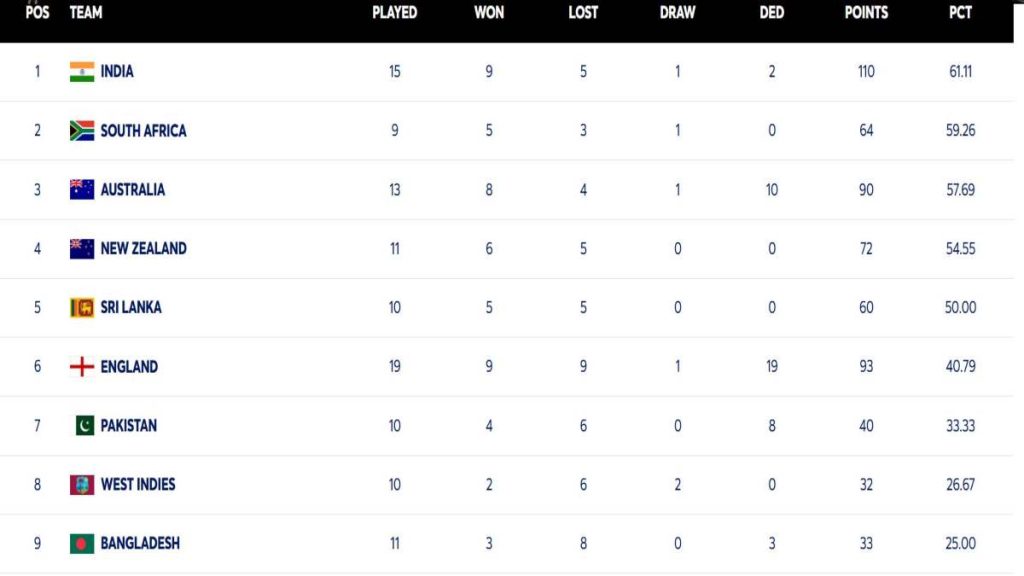The height and width of the screenshot is (576, 1024).
Task: Select the AUSTRALIA team name
Action: pyautogui.click(x=133, y=190)
